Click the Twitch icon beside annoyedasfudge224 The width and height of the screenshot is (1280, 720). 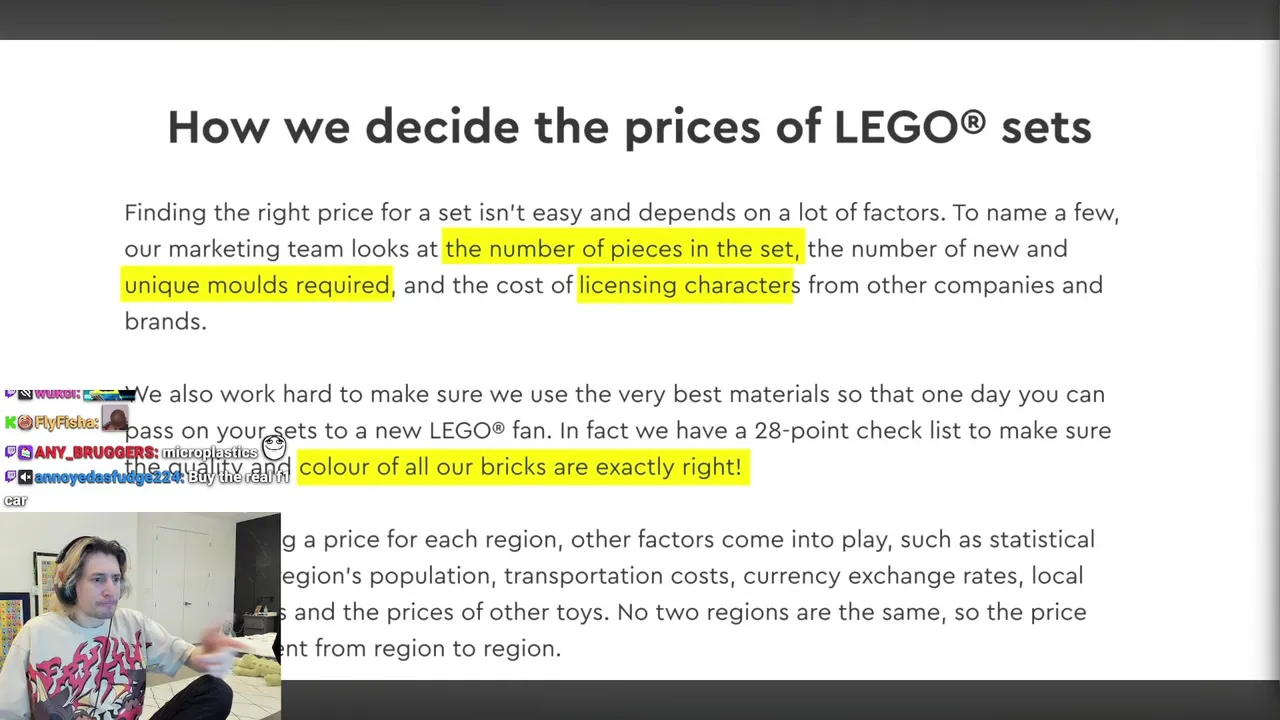(x=10, y=477)
